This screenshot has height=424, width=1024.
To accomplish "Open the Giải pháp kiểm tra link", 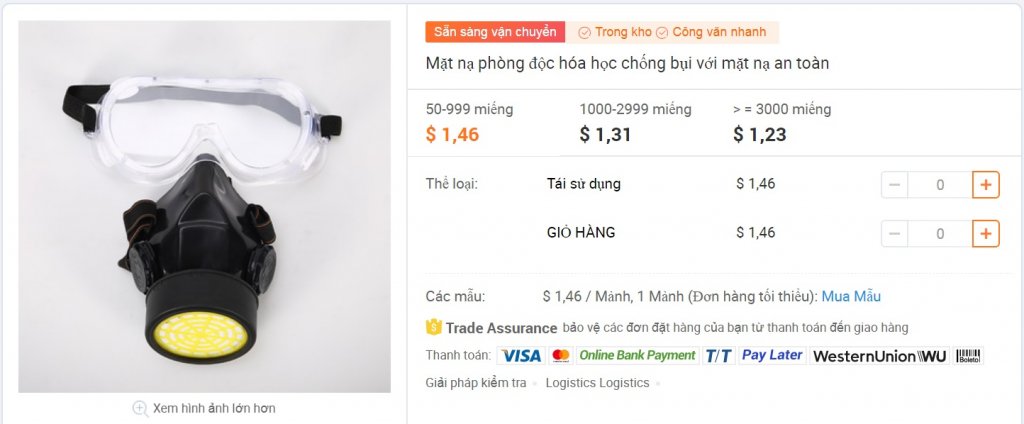I will coord(475,383).
